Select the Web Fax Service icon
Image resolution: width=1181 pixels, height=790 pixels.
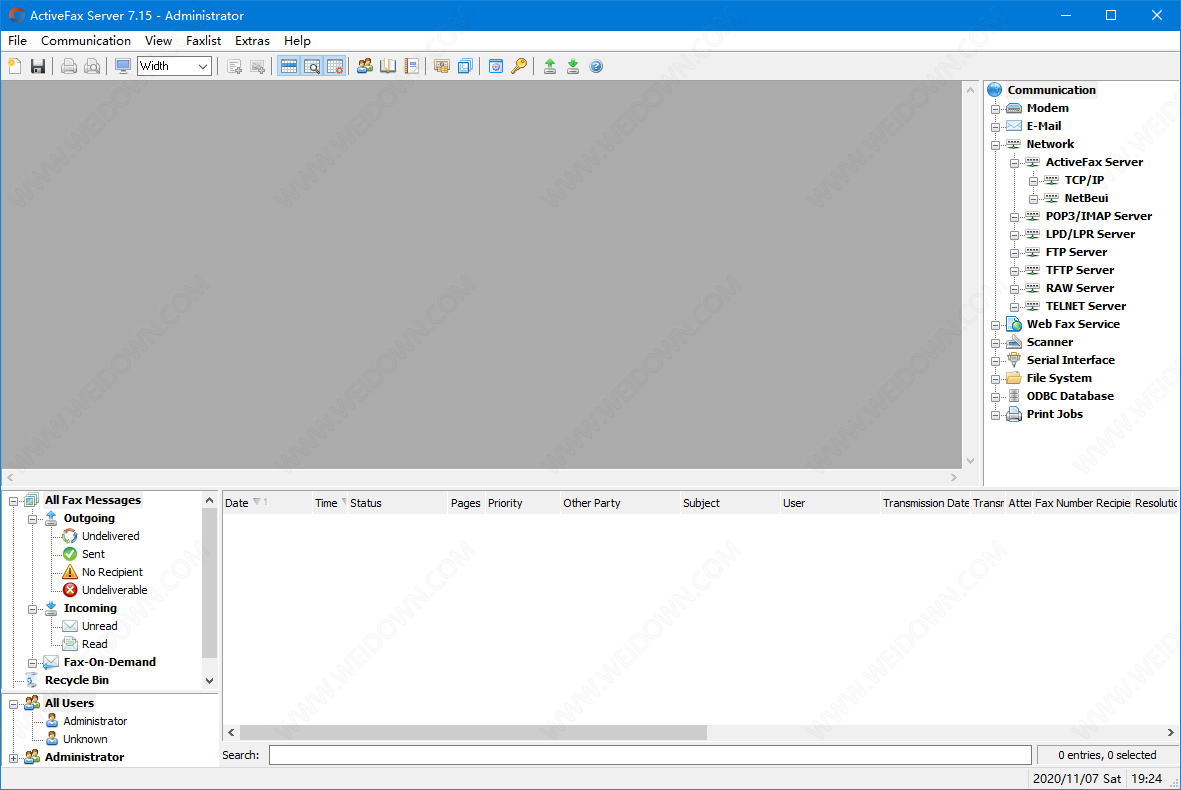1015,324
